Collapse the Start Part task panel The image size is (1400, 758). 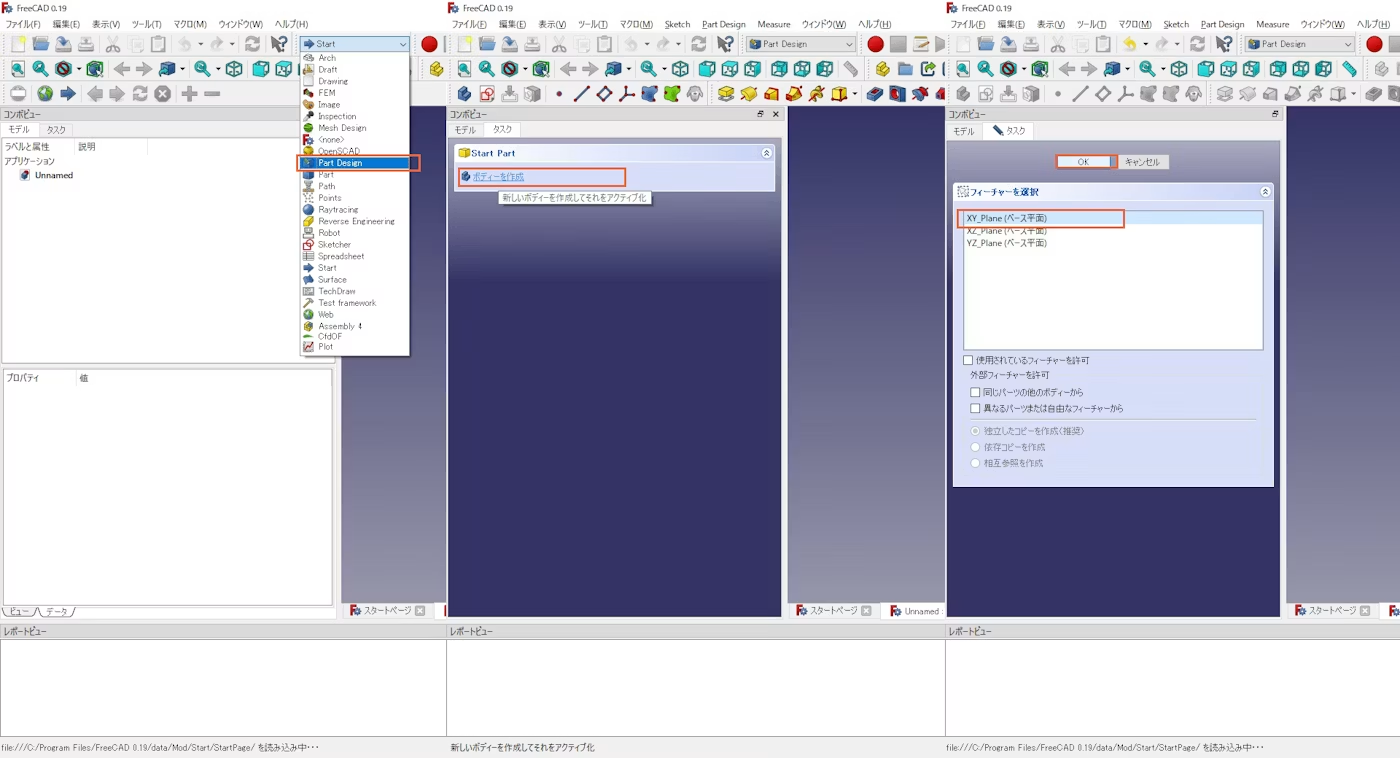(x=767, y=153)
